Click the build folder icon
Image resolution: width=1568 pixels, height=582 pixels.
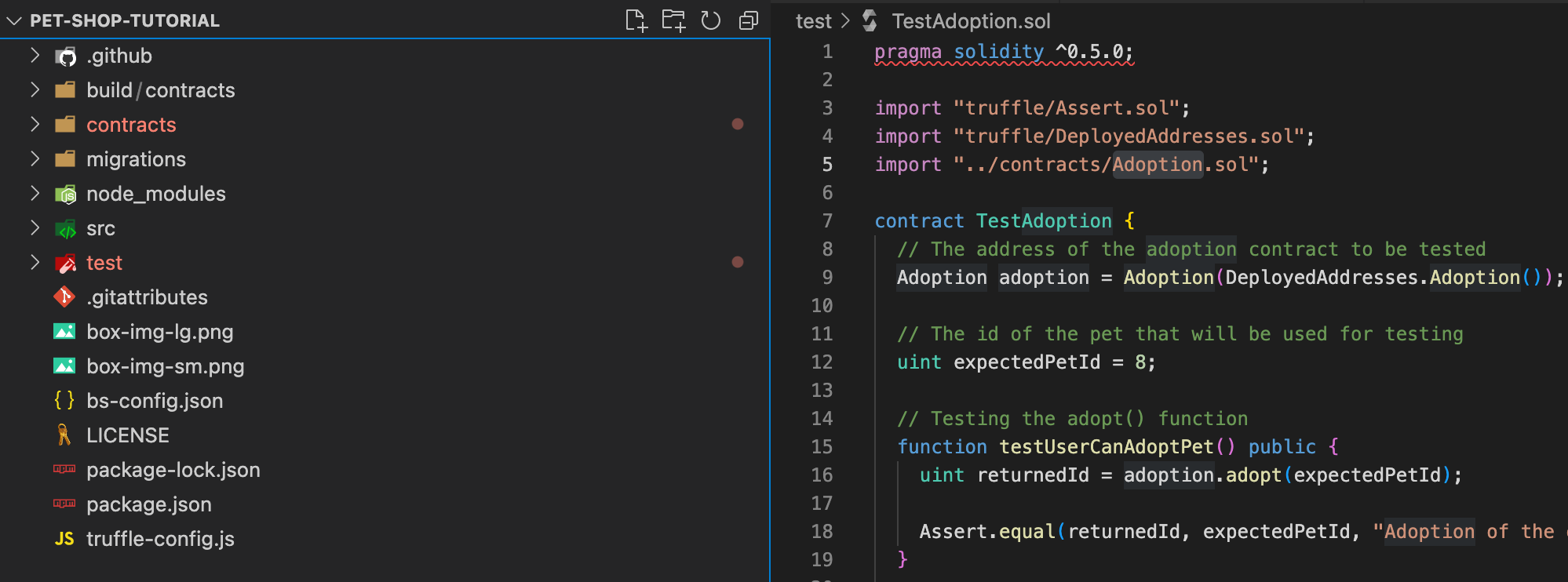pos(65,89)
